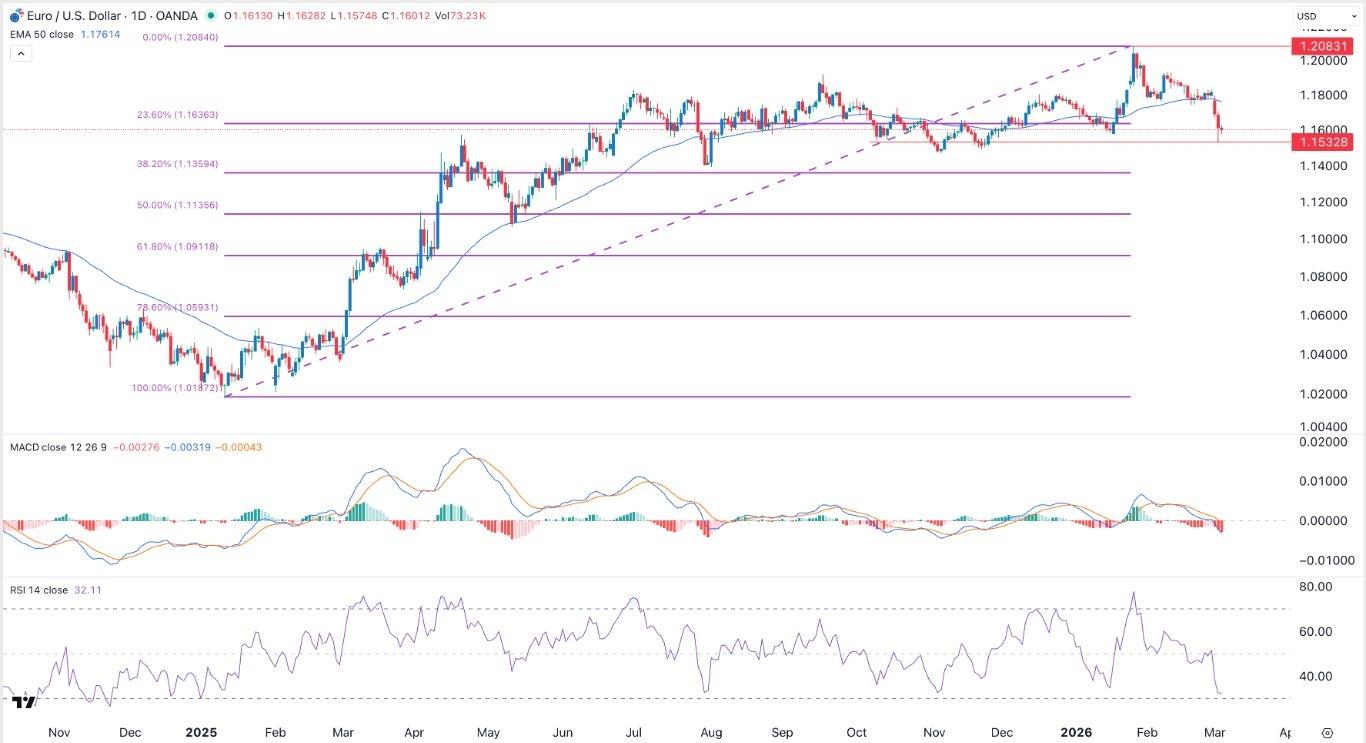Click the market status dot next to OANDA
The image size is (1366, 743).
[211, 16]
